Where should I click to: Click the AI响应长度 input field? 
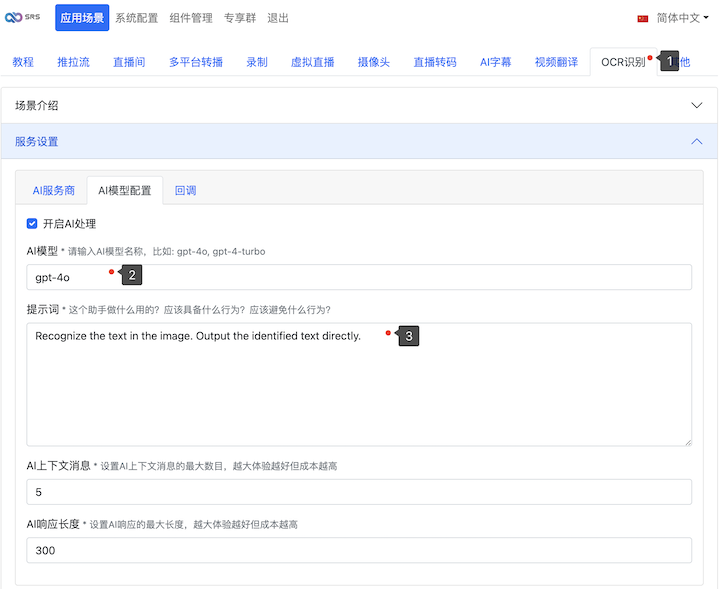point(359,551)
